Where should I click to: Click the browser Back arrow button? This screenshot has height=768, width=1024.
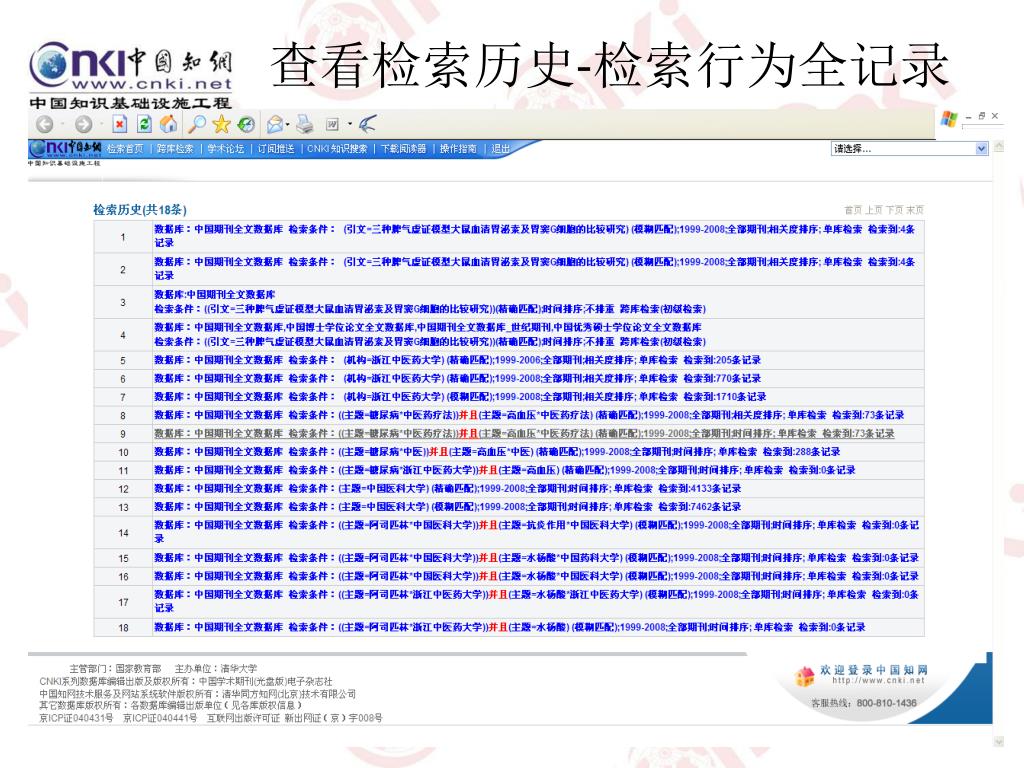(44, 124)
